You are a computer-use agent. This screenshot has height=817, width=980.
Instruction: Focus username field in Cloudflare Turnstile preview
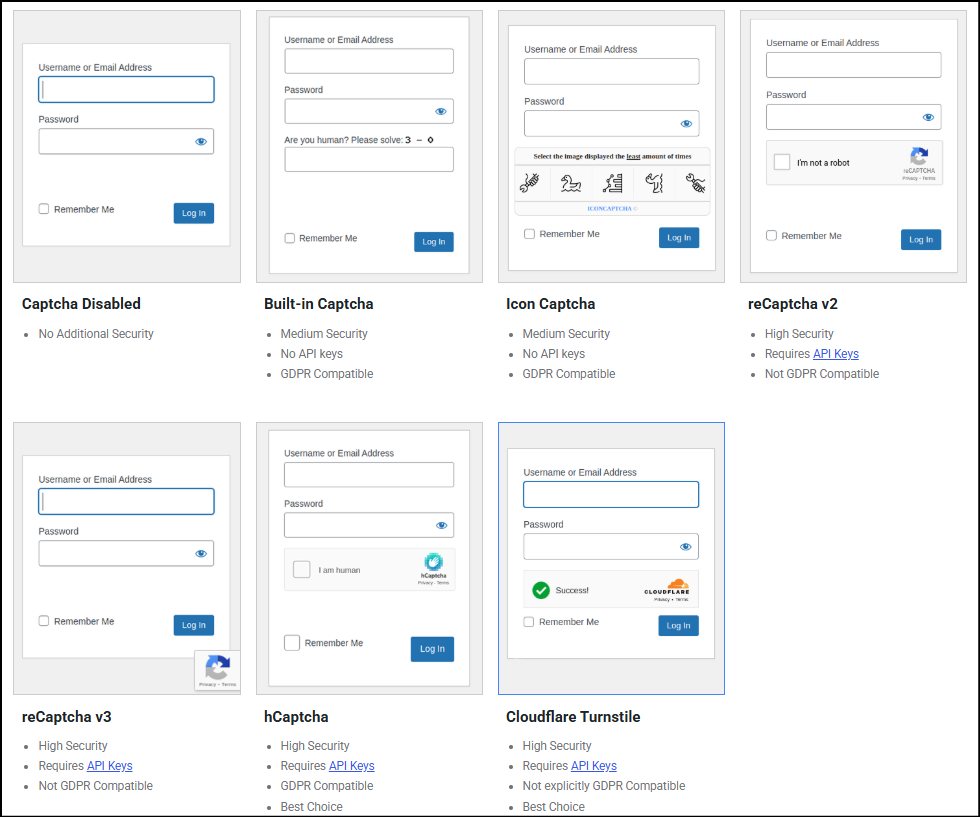pos(611,494)
